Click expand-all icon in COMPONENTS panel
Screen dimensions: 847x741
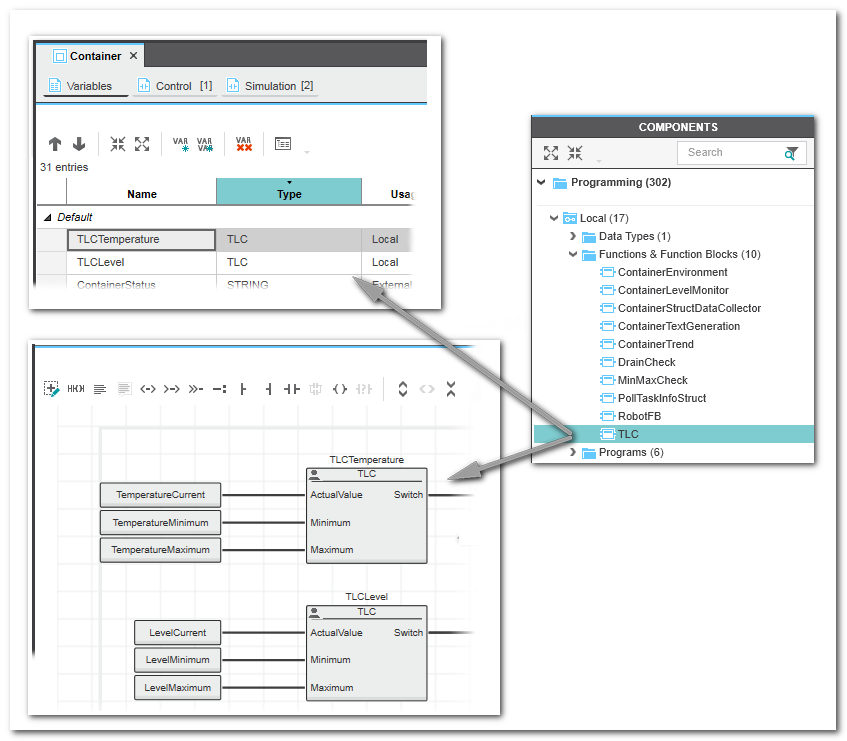point(551,153)
